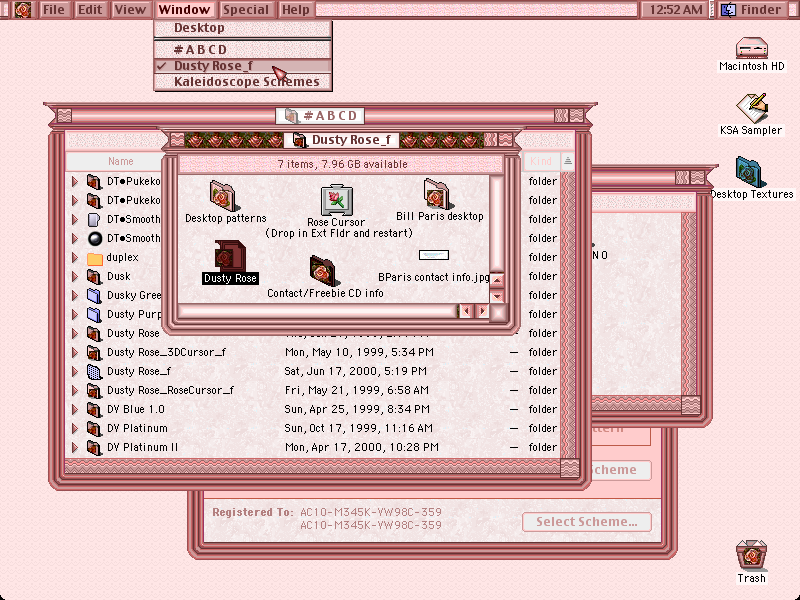Screen dimensions: 800x600
Task: Expand the duplex folder disclosure triangle
Action: (75, 258)
